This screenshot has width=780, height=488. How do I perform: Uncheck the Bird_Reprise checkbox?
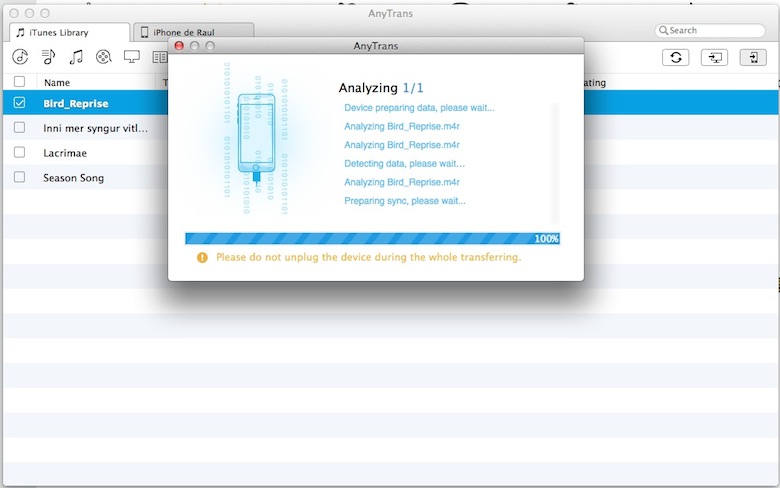(19, 102)
